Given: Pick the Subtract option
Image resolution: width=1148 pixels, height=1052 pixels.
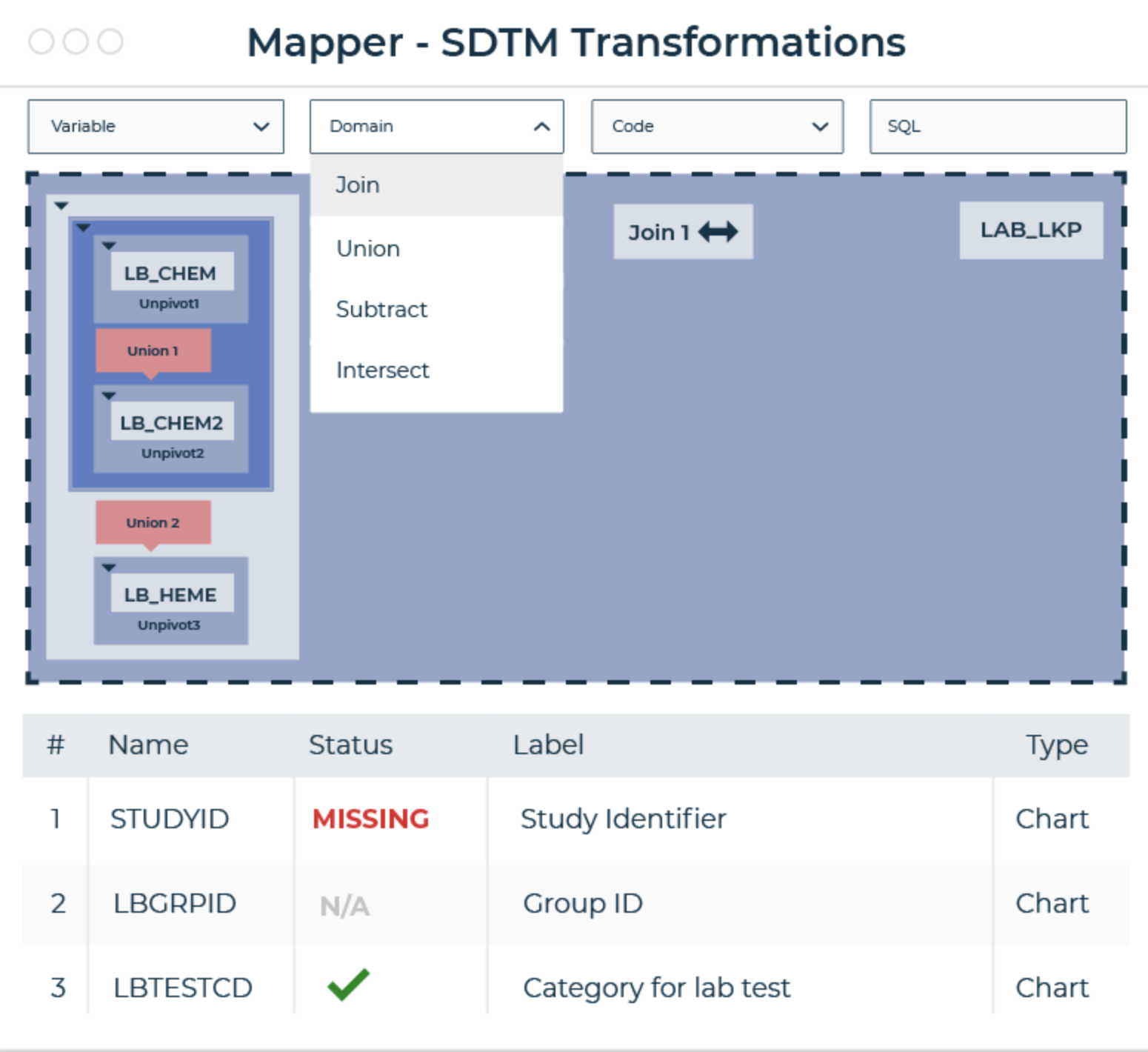Looking at the screenshot, I should (x=381, y=310).
